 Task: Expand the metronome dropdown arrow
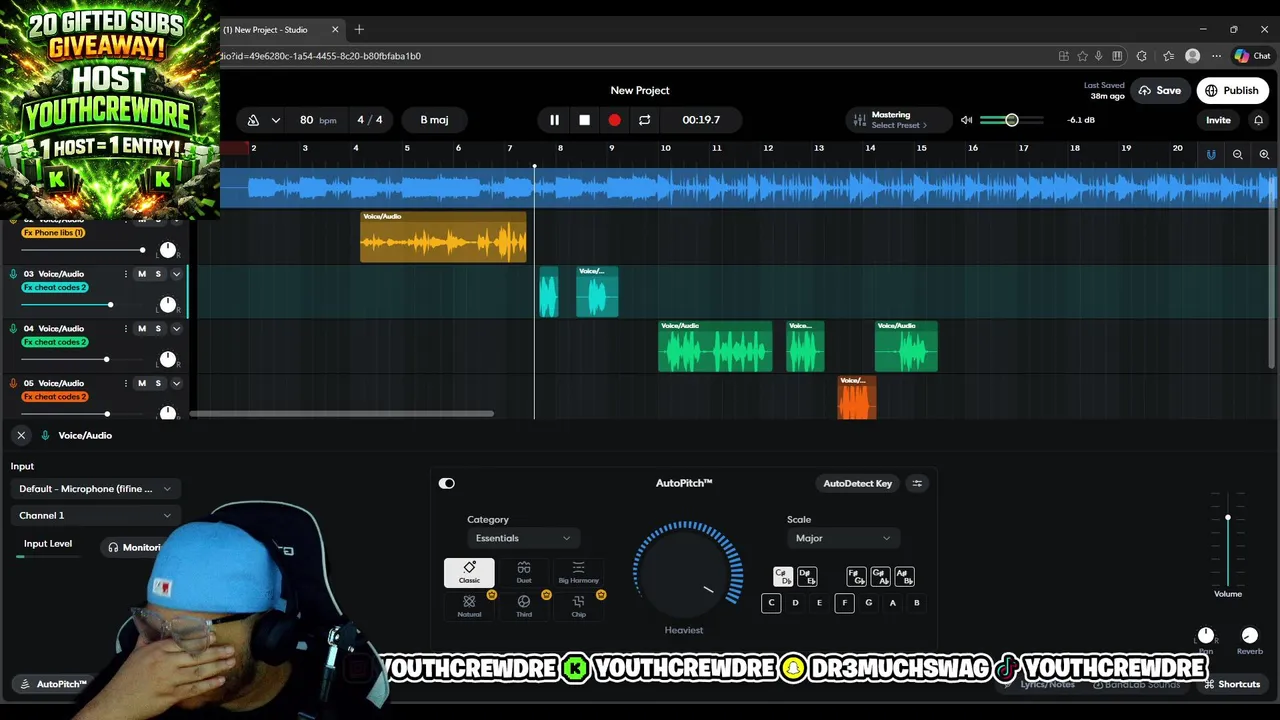(275, 120)
